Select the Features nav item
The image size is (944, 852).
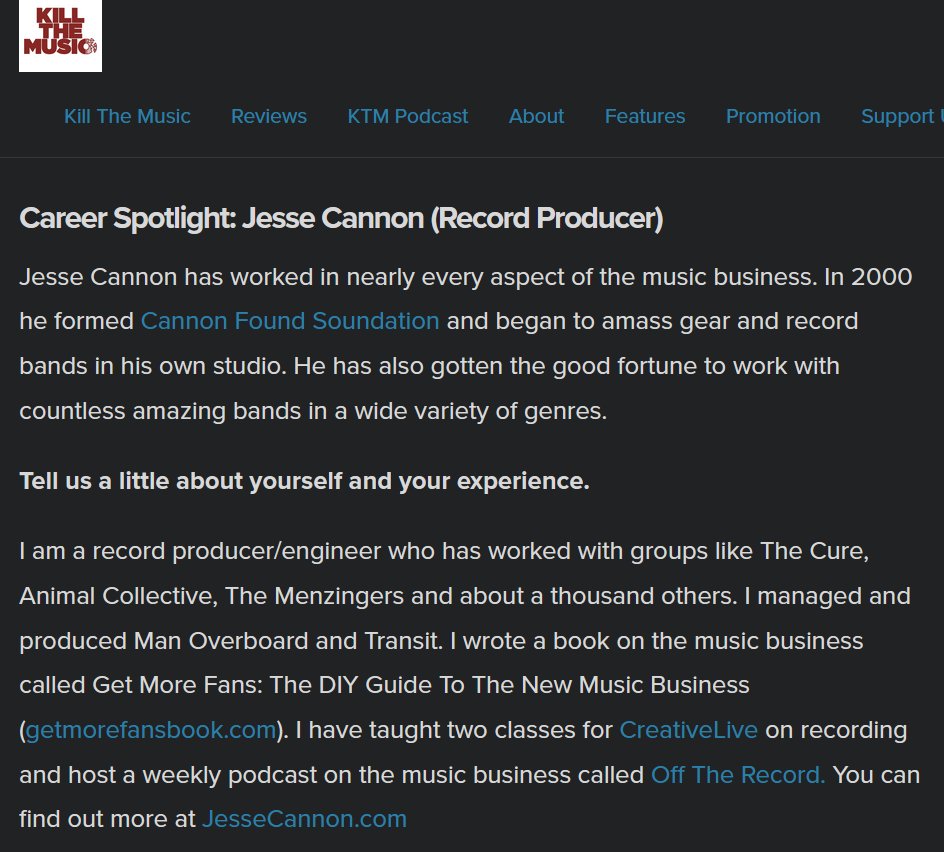point(645,116)
